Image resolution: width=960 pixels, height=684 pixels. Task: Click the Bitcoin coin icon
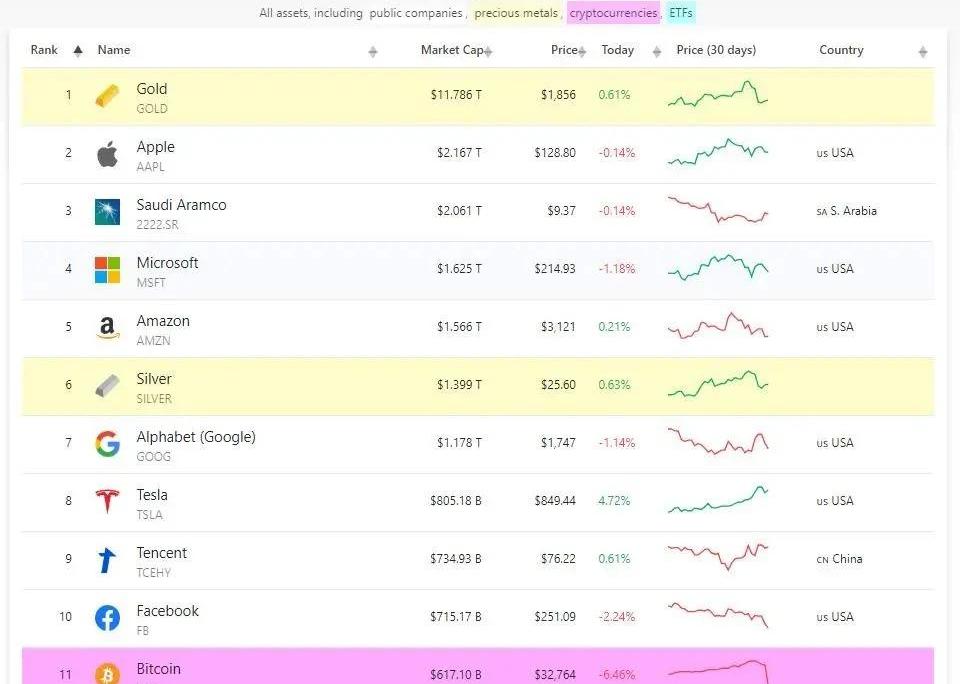[107, 673]
